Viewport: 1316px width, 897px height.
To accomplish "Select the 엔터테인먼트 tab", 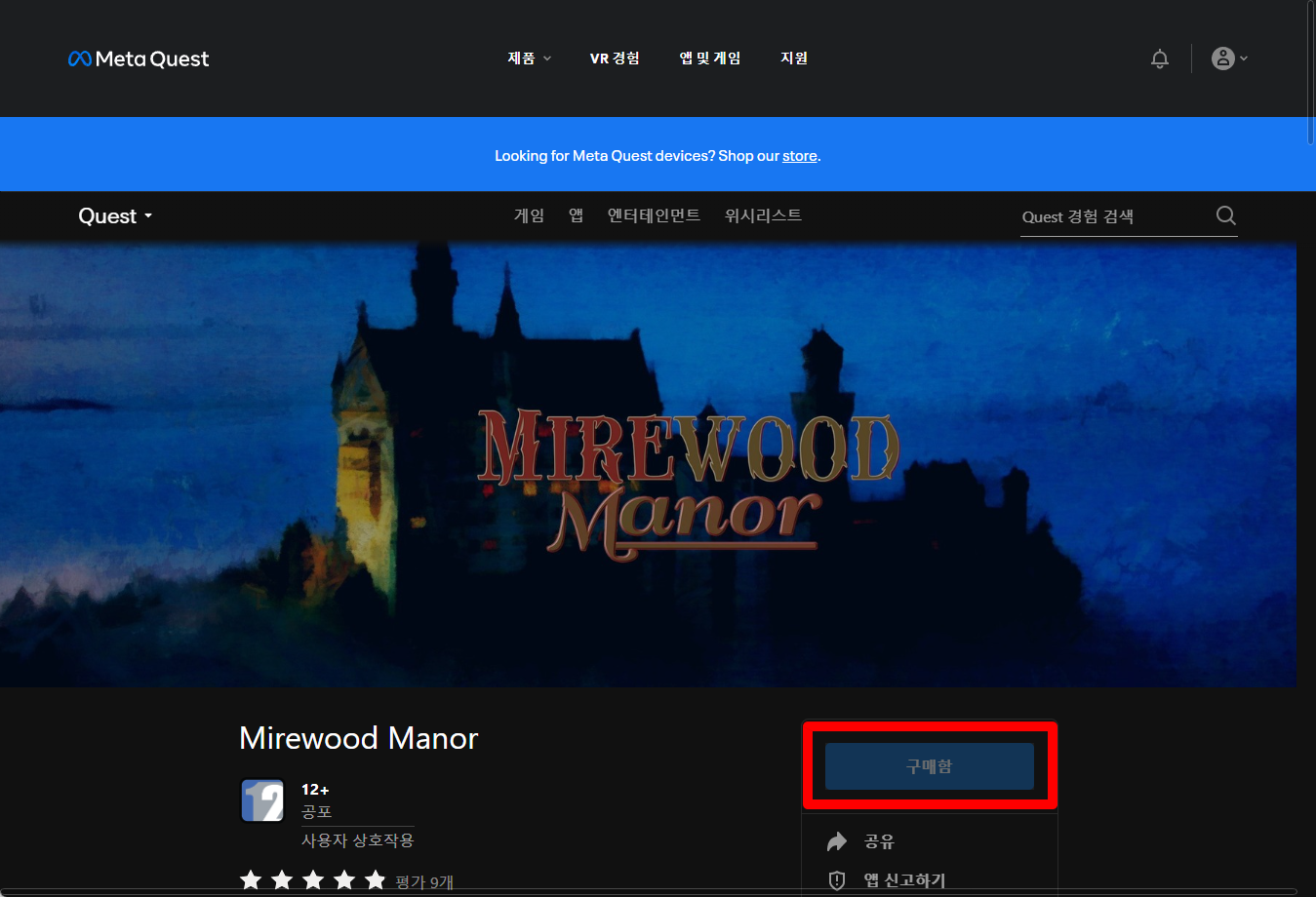I will click(x=654, y=215).
